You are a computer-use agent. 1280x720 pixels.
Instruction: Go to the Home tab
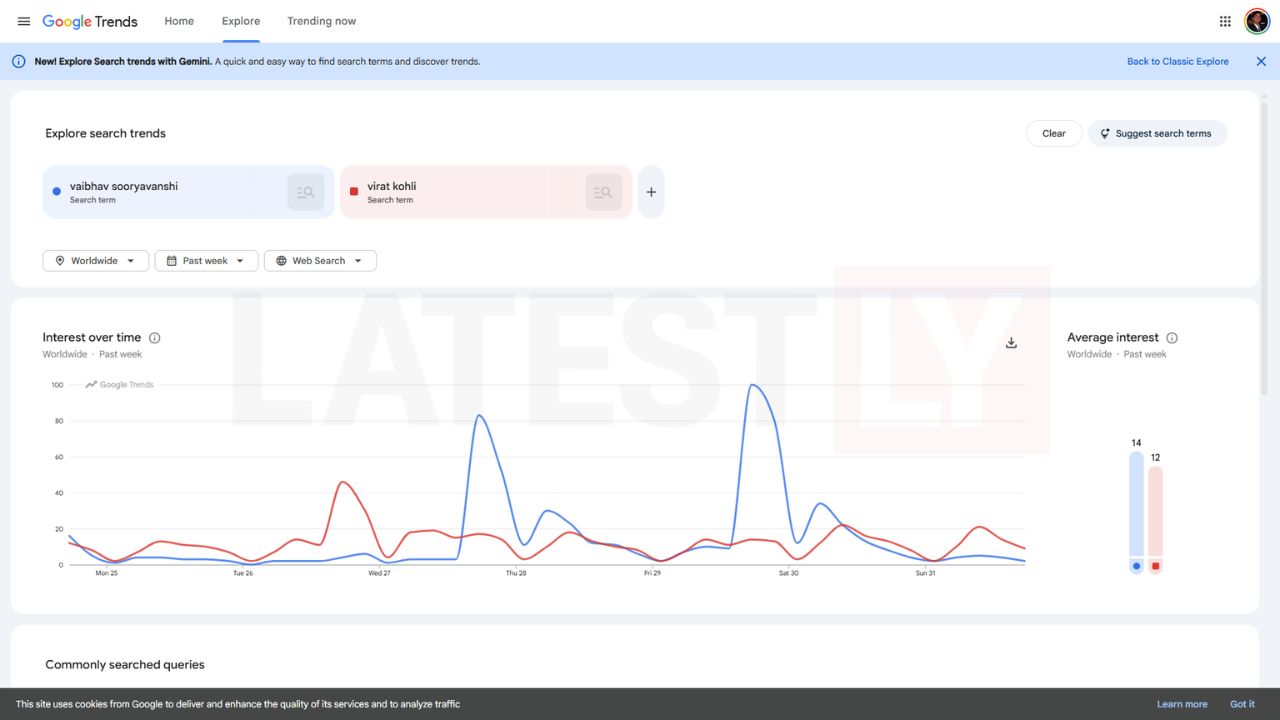pyautogui.click(x=179, y=21)
